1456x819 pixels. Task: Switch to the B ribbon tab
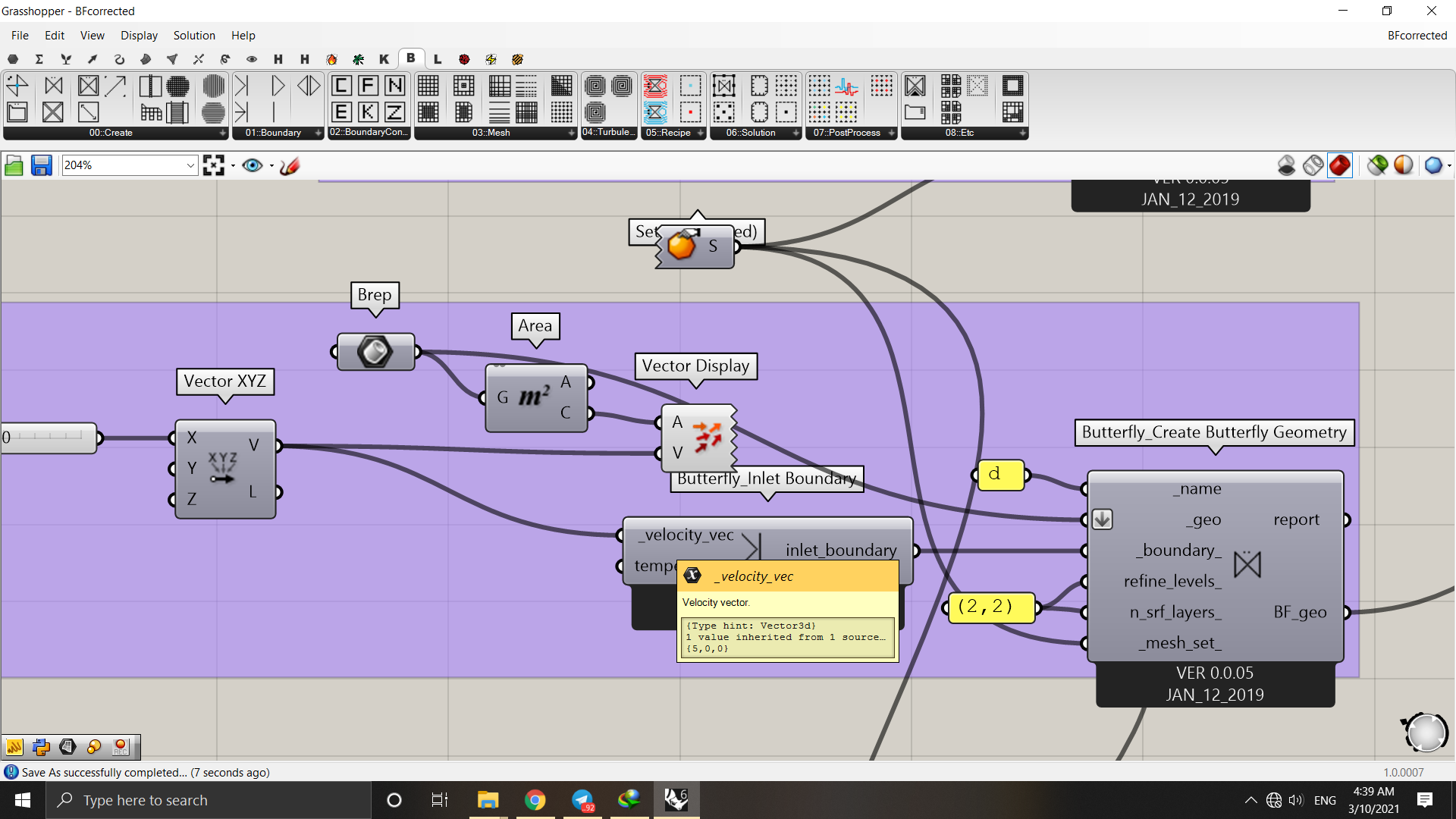coord(411,58)
